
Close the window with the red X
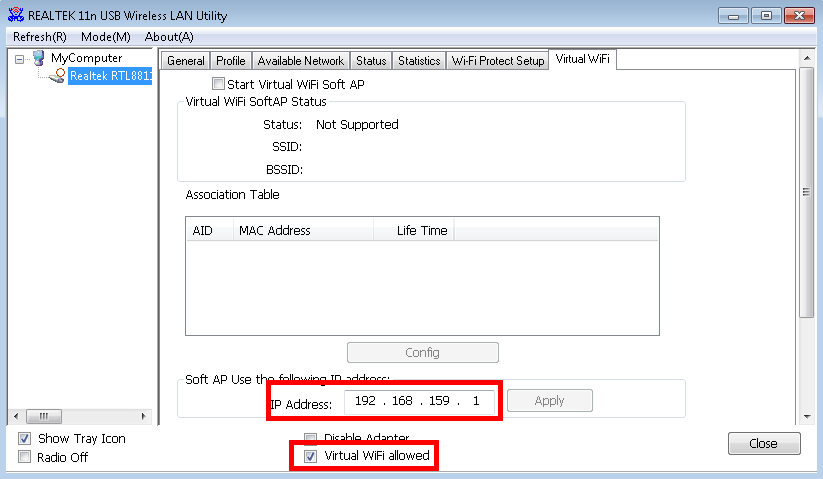[x=799, y=16]
